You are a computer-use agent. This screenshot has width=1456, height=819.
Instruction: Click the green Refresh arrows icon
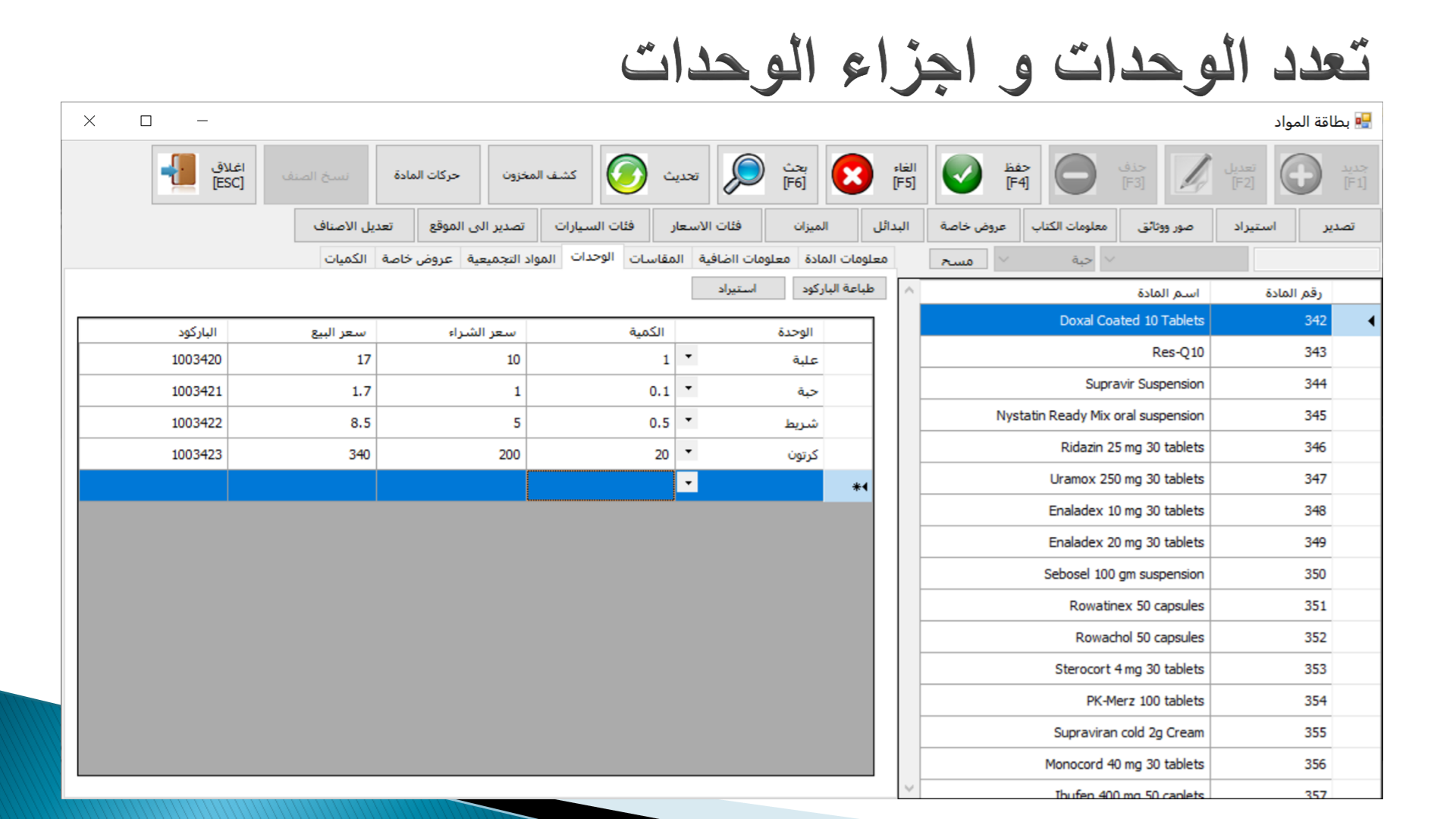click(626, 174)
